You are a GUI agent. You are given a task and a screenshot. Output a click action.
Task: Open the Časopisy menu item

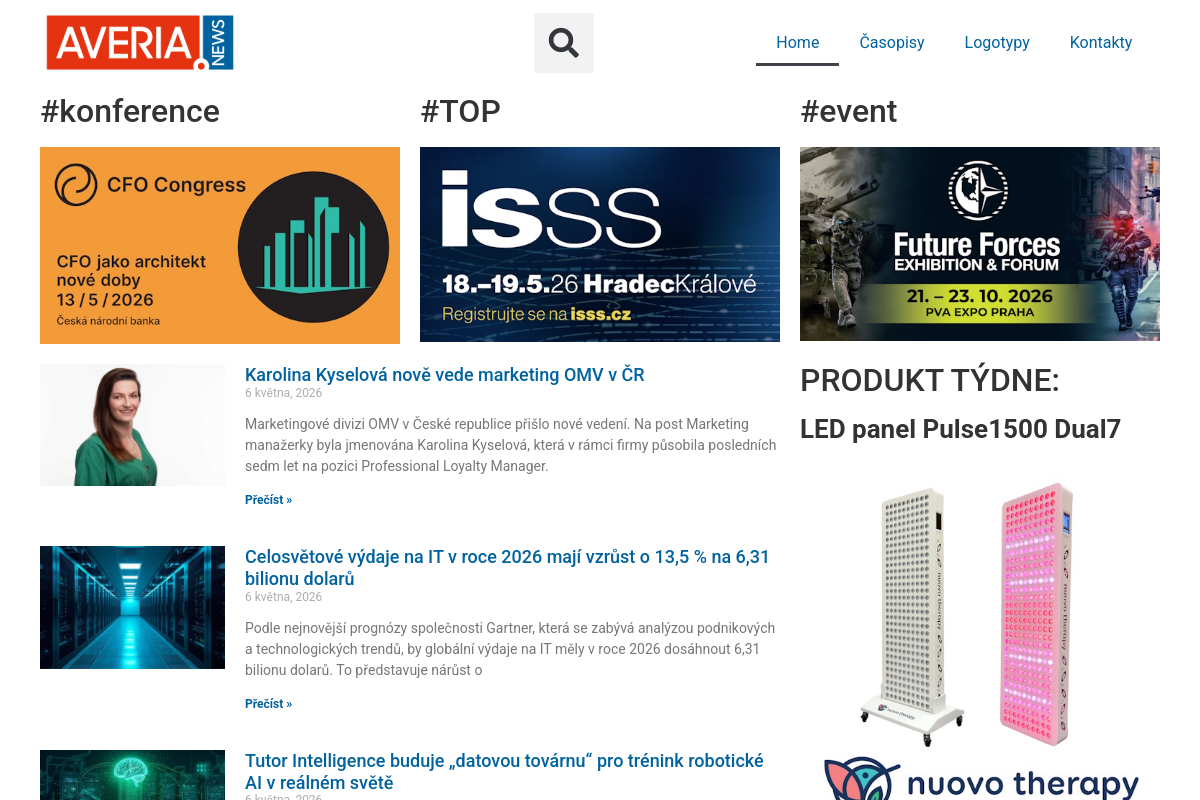coord(892,43)
